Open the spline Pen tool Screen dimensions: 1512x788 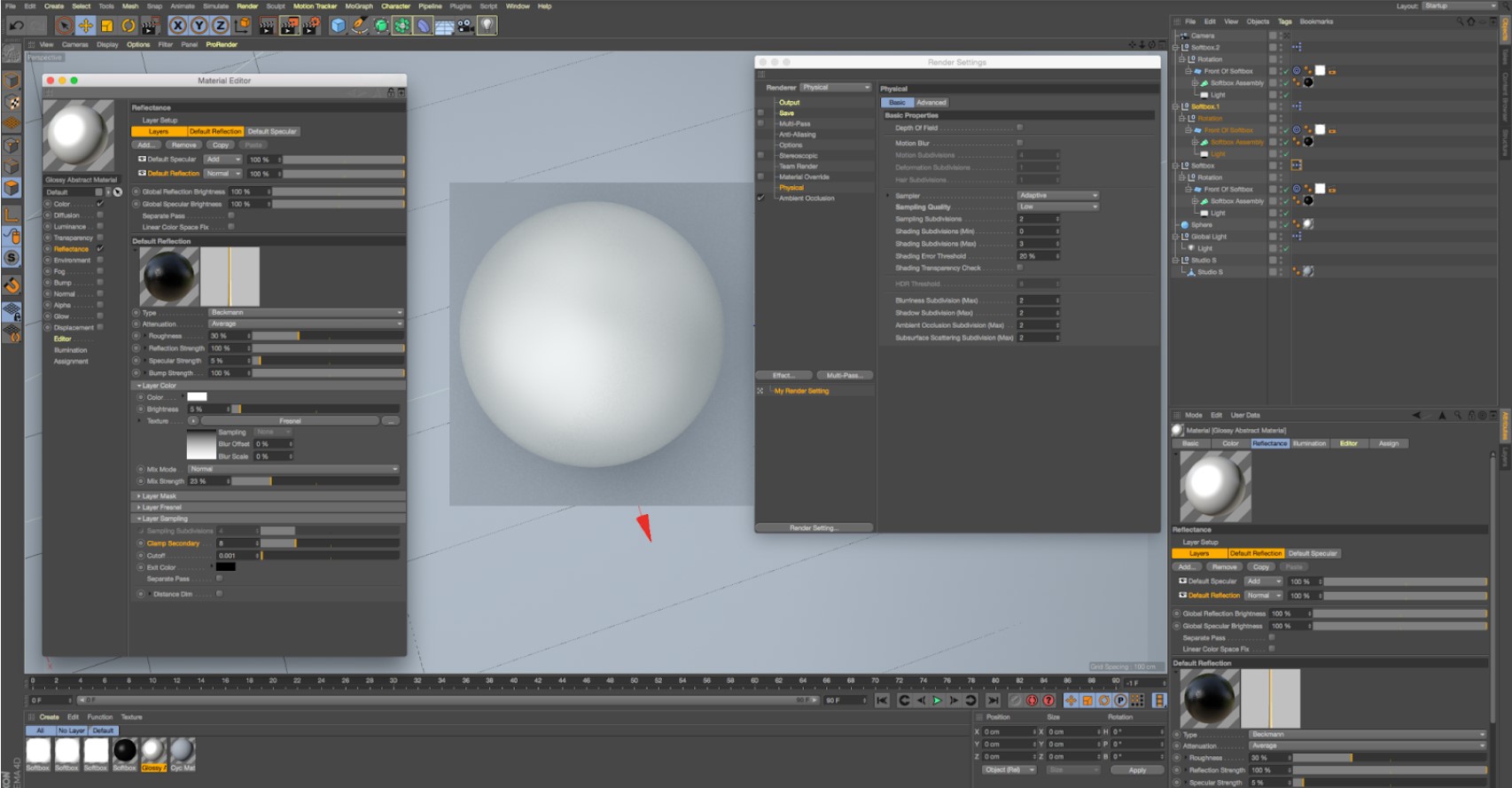[x=359, y=26]
